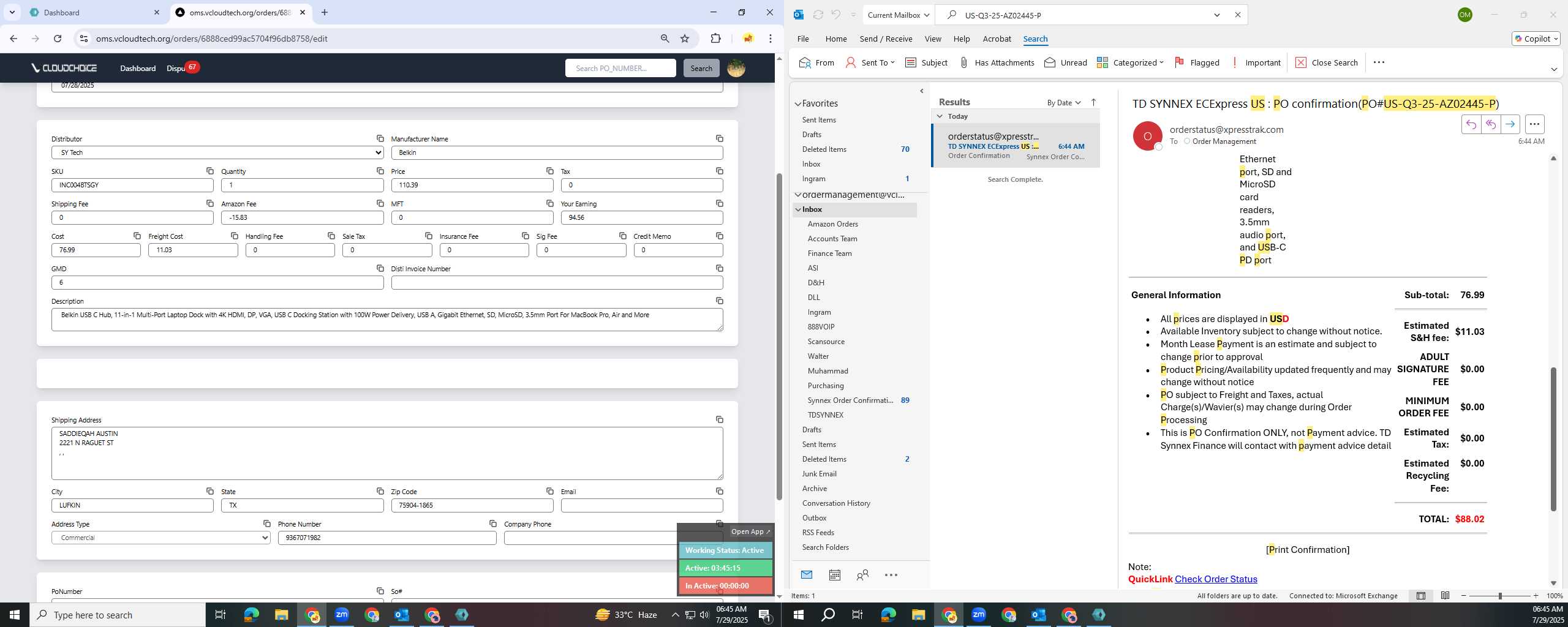Clear the Outlook search box X
The height and width of the screenshot is (627, 1568).
tap(1237, 15)
